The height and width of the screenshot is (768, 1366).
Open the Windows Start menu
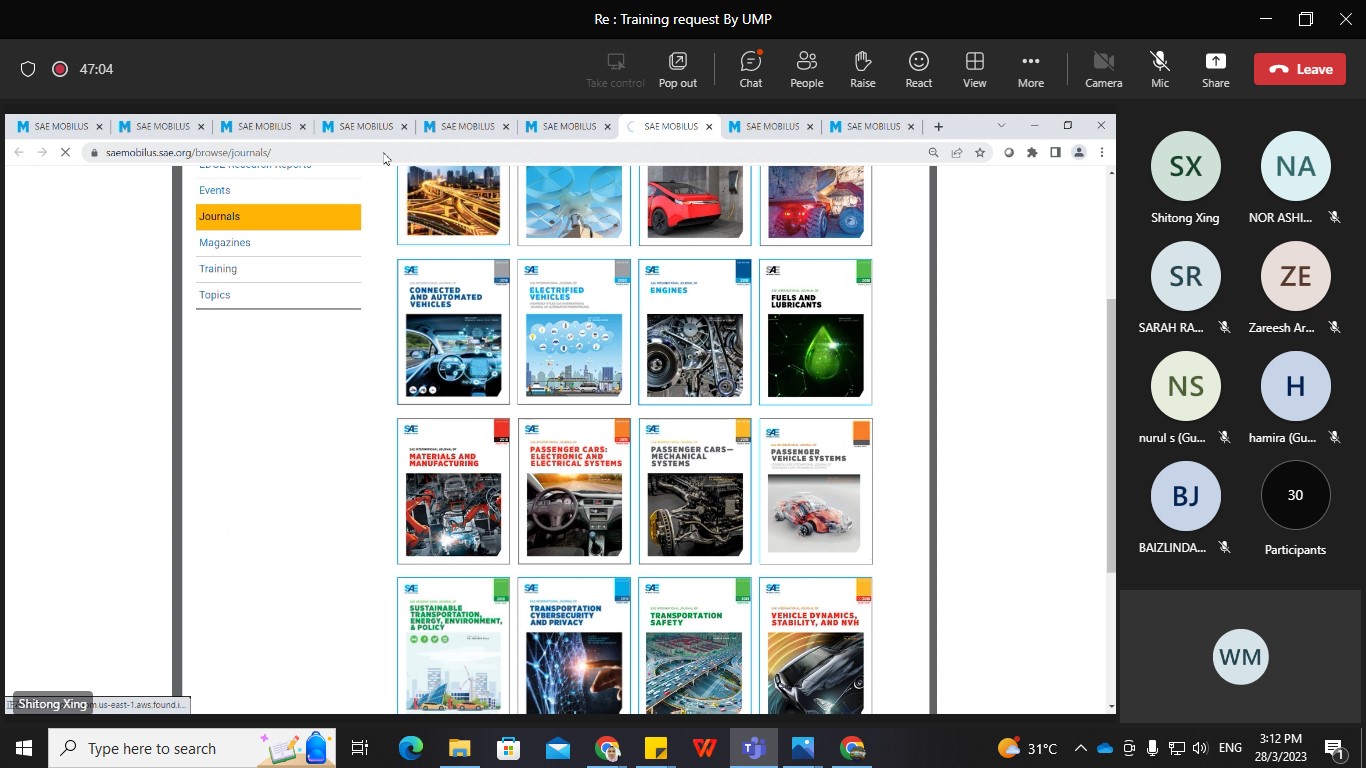click(23, 748)
